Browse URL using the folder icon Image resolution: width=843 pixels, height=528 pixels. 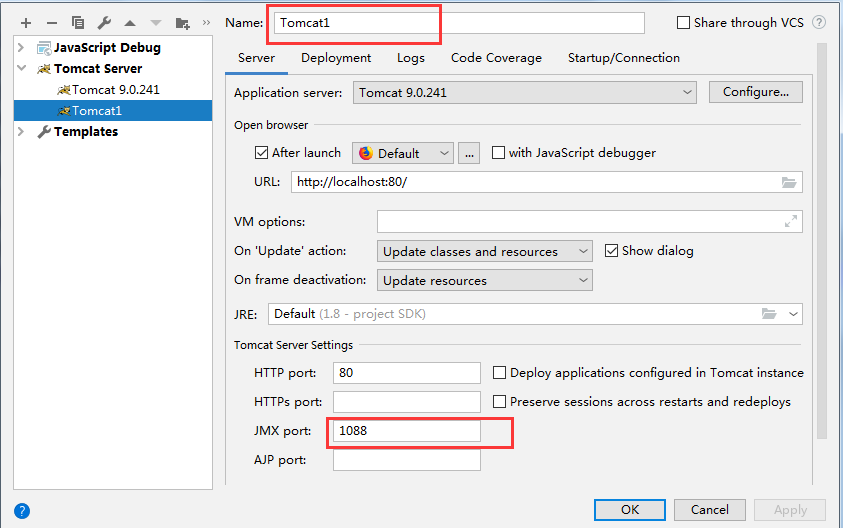789,182
